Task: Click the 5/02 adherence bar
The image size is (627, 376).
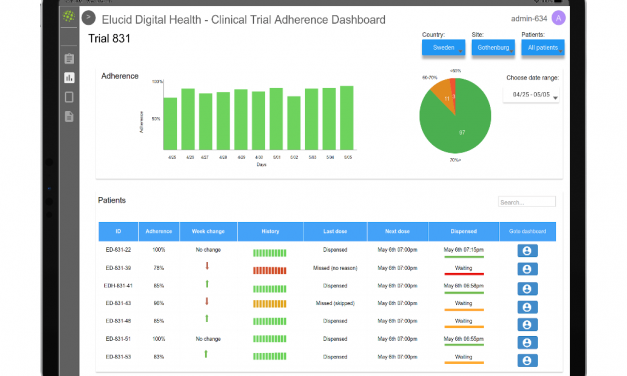Action: point(294,123)
